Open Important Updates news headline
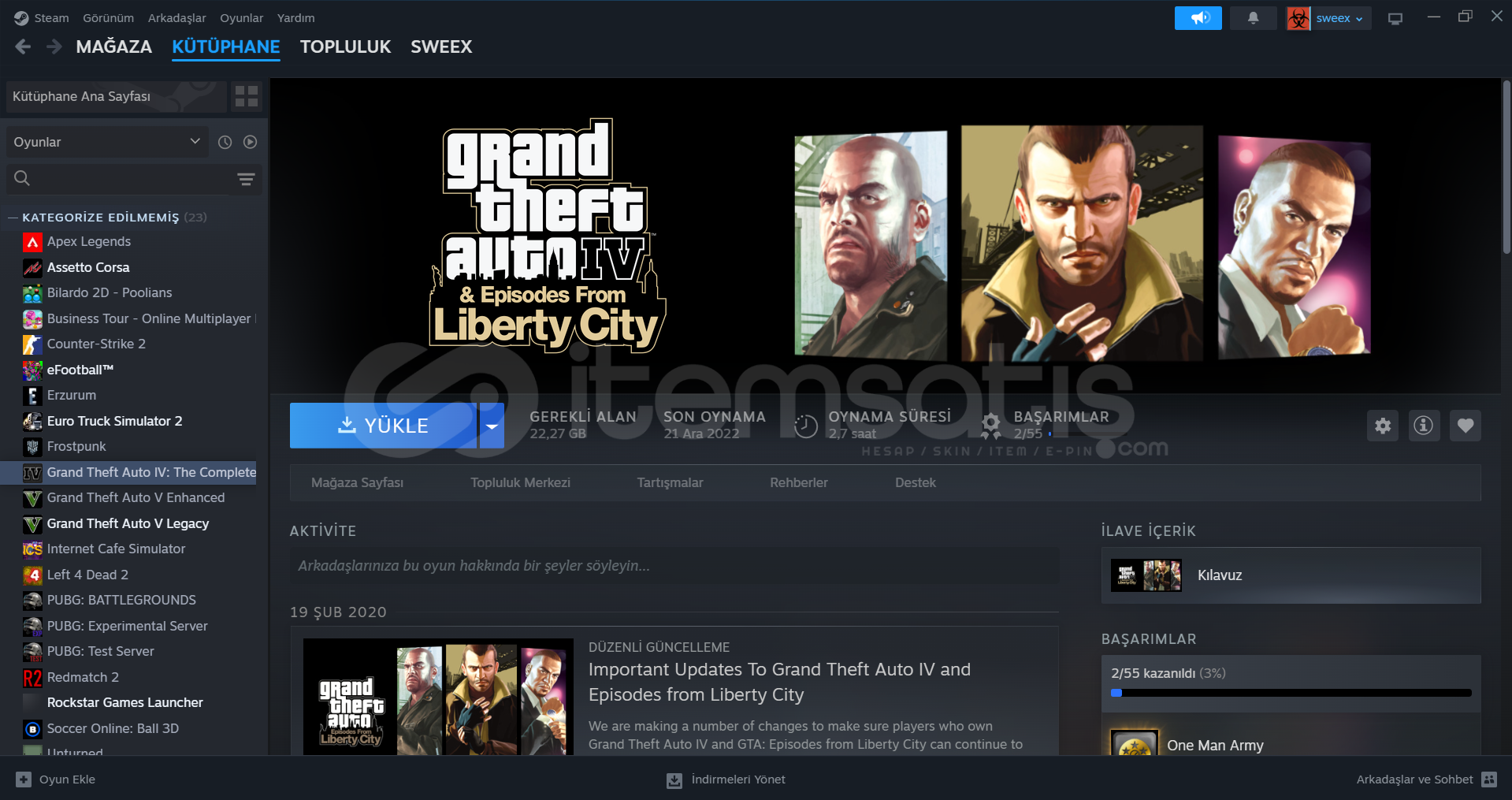Screen dimensions: 1512x800 point(779,682)
